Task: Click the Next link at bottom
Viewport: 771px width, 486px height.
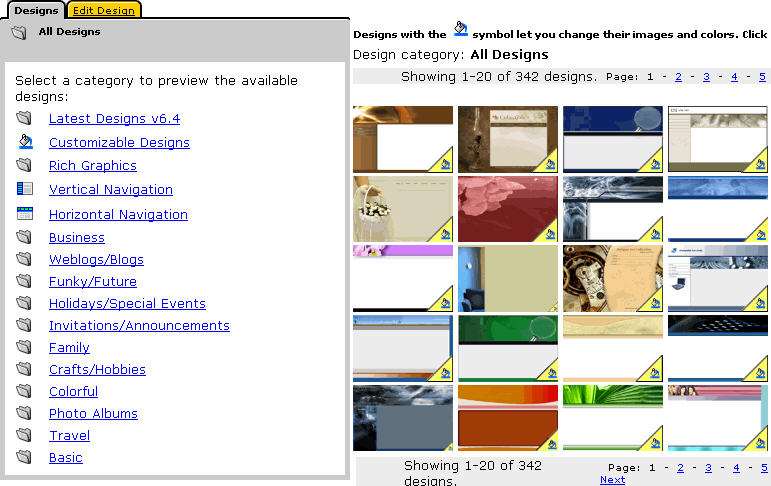Action: coord(613,480)
